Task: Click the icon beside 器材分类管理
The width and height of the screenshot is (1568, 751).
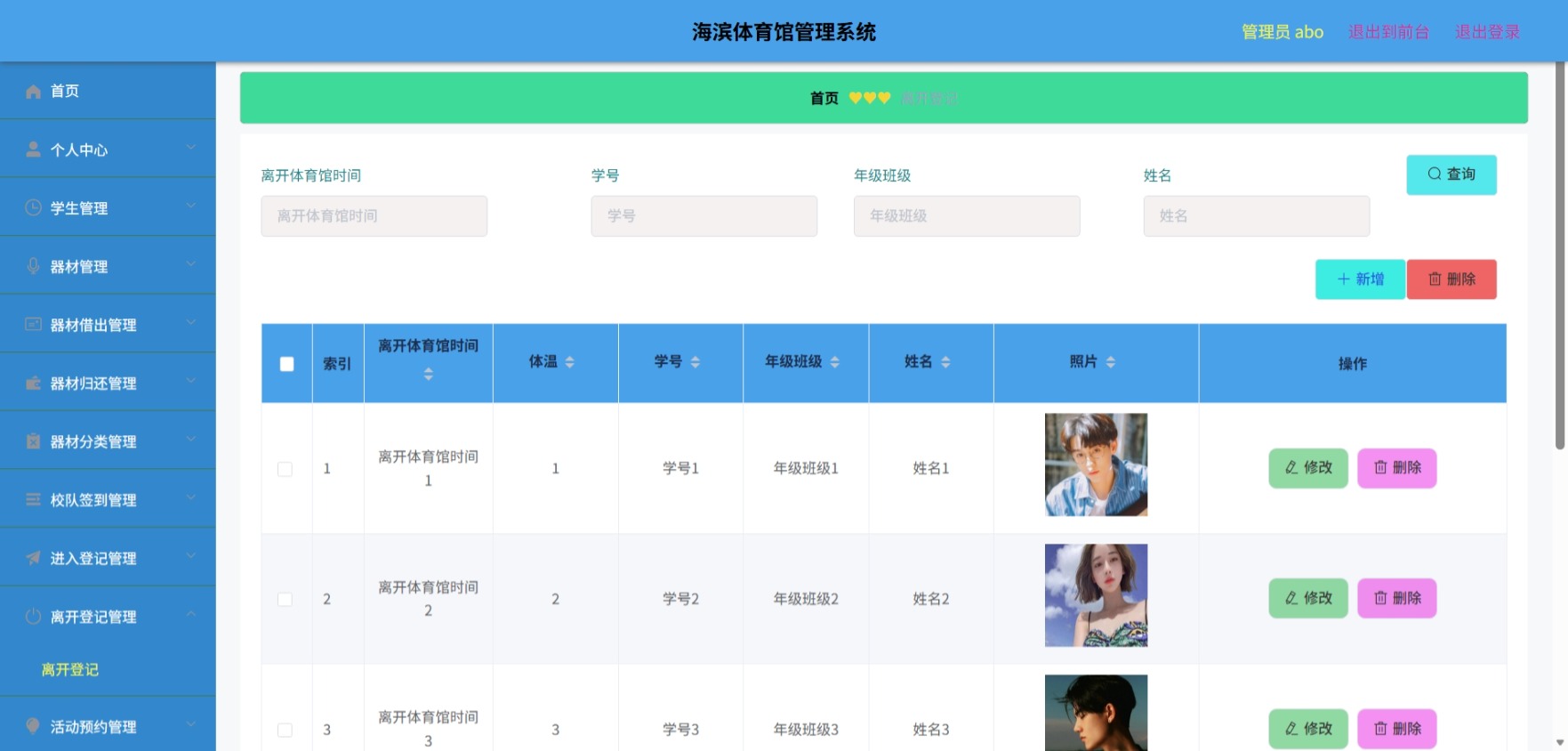Action: point(33,441)
